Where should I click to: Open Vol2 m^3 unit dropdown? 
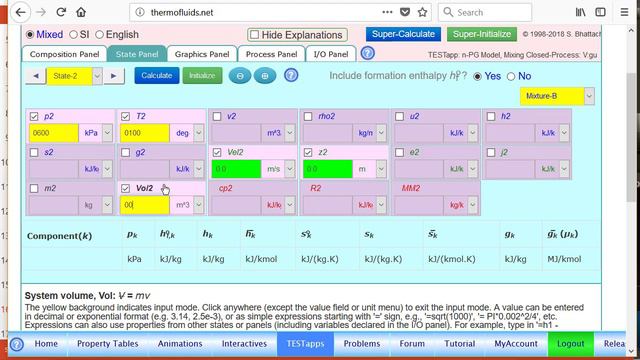(x=198, y=205)
